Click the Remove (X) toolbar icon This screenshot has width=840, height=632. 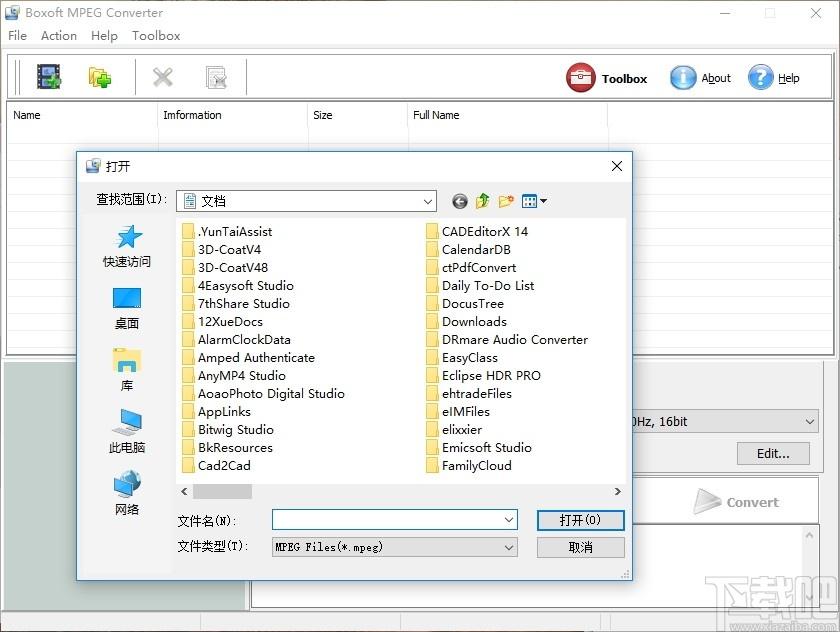pos(162,77)
